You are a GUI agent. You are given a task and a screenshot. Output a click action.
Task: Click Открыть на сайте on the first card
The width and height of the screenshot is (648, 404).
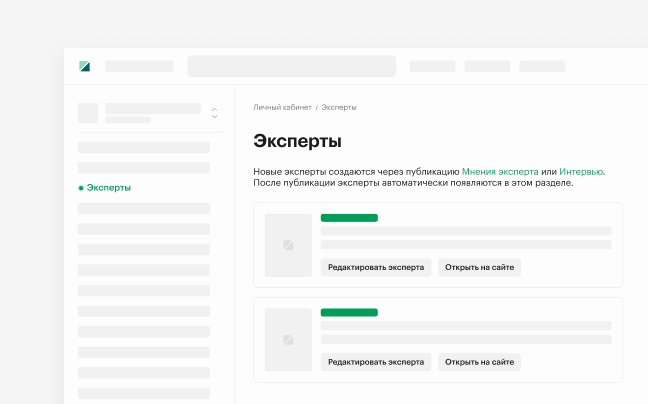coord(479,267)
